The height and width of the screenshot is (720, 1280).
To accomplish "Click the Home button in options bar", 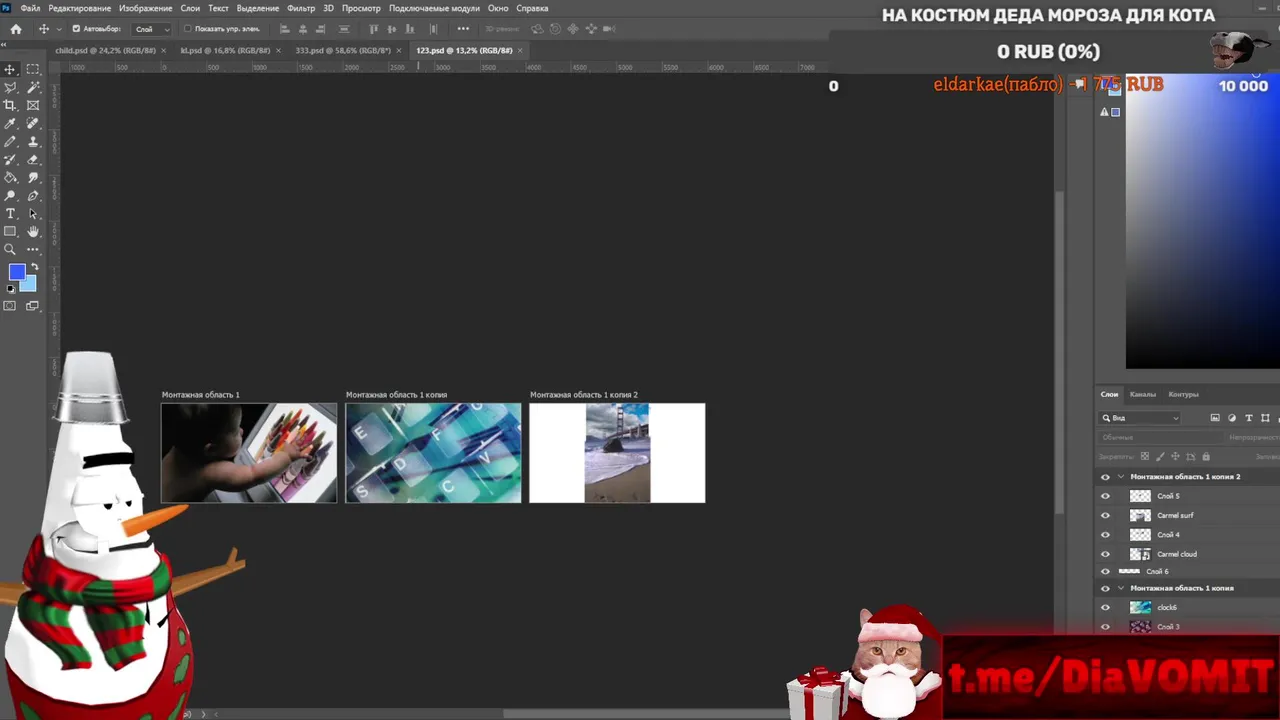I will (x=16, y=29).
